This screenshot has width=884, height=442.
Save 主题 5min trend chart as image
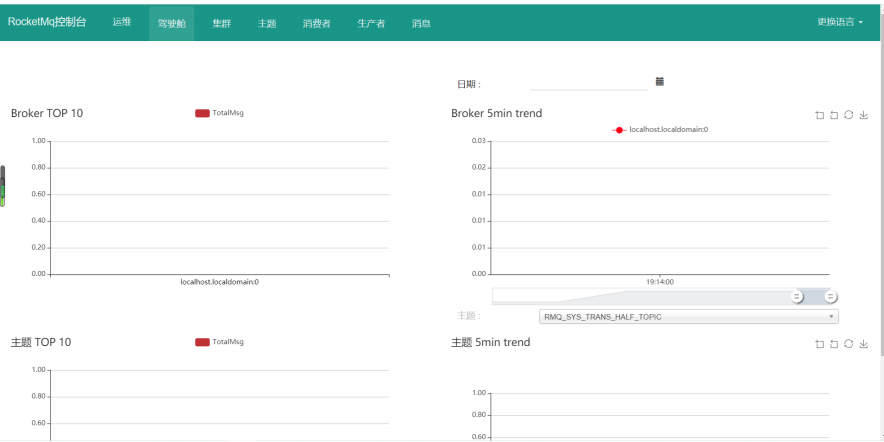(x=863, y=344)
